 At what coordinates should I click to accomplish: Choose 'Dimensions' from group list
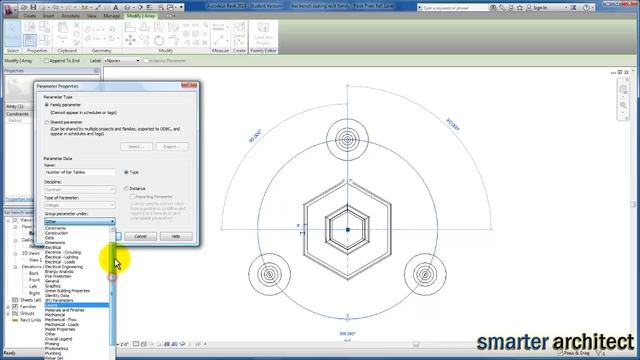point(55,243)
